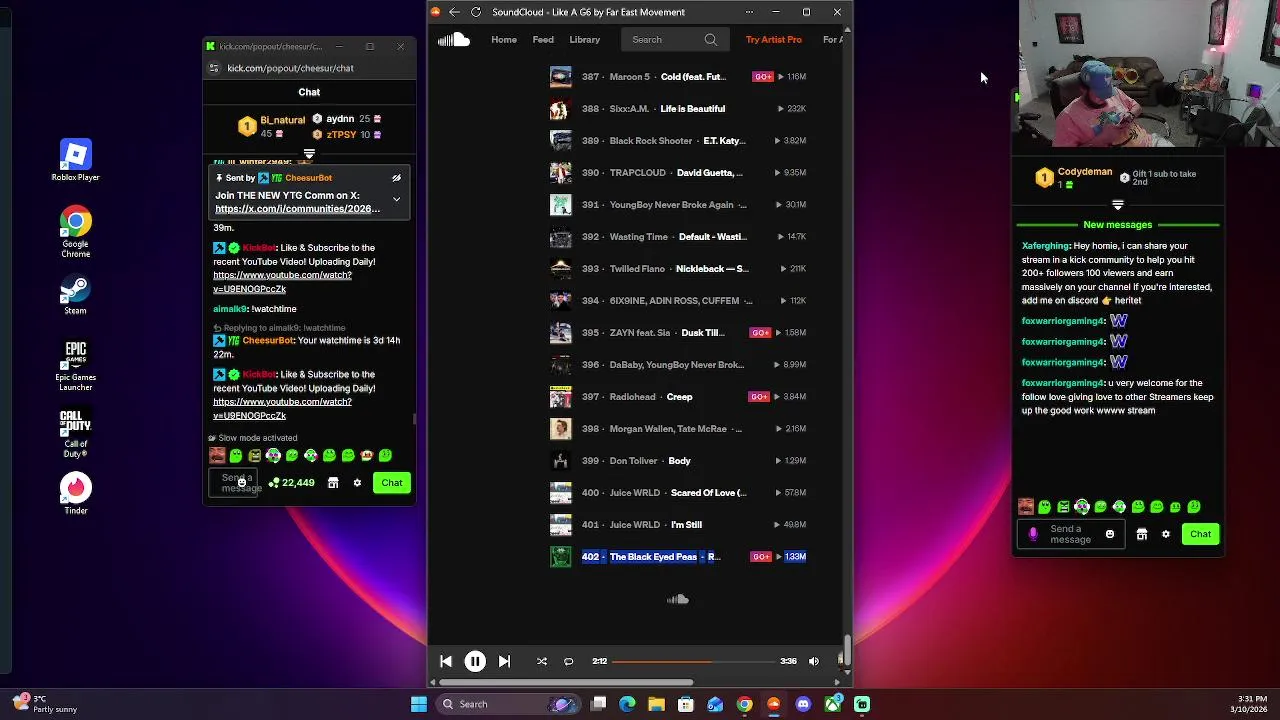
Task: Click the green Chat button in the right panel
Action: pyautogui.click(x=1201, y=534)
